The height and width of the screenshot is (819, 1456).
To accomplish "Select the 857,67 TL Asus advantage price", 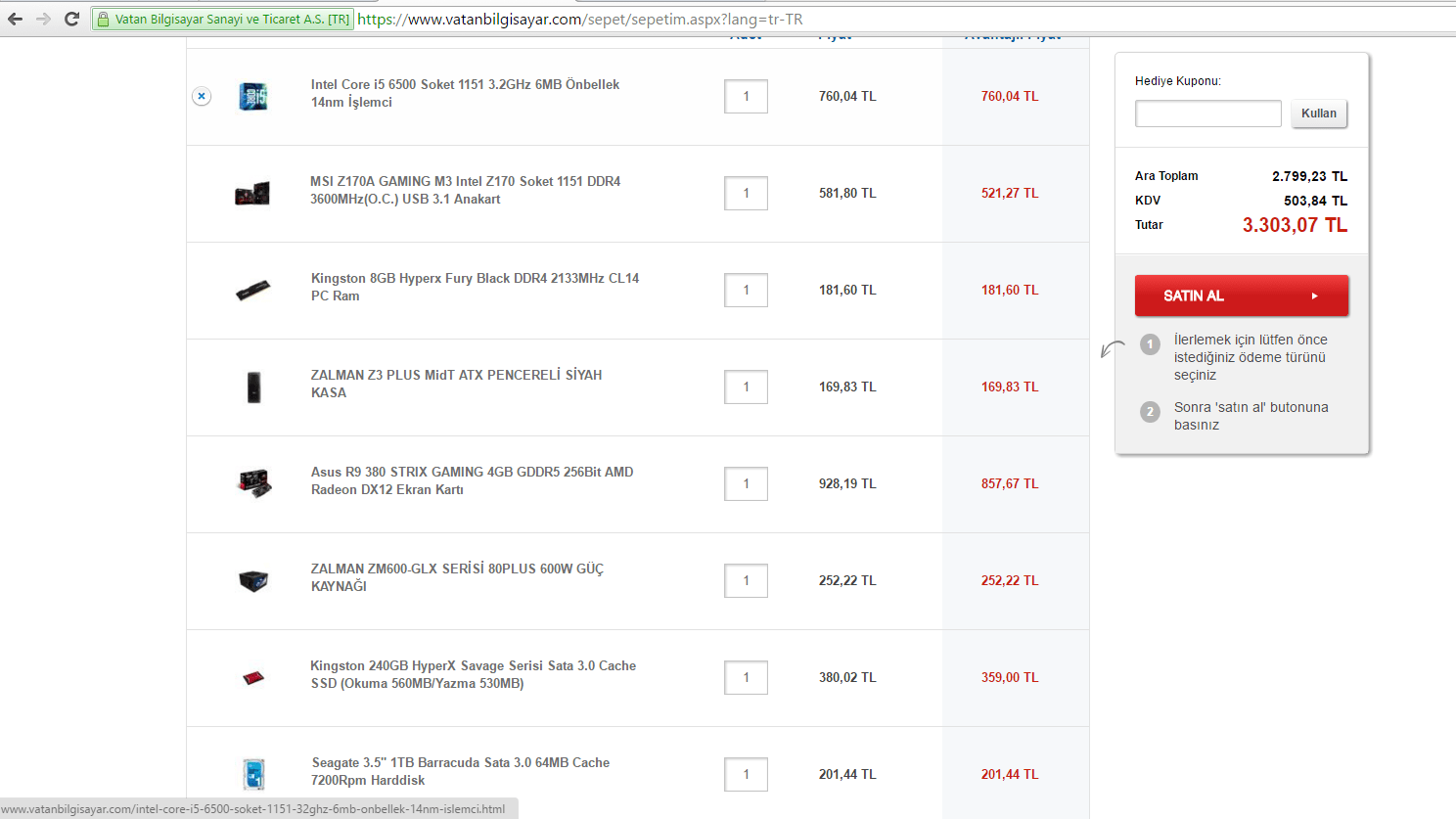I will [x=1010, y=483].
